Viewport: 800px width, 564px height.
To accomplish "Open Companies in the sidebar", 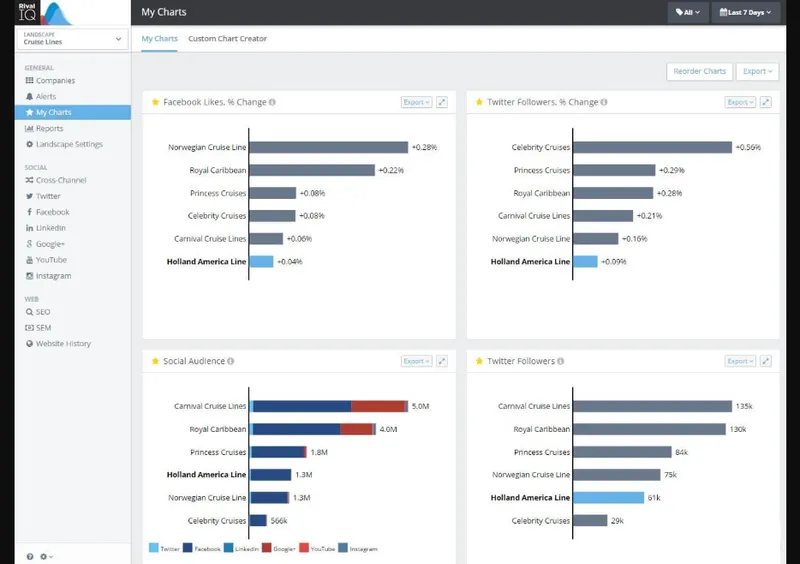I will 50,81.
